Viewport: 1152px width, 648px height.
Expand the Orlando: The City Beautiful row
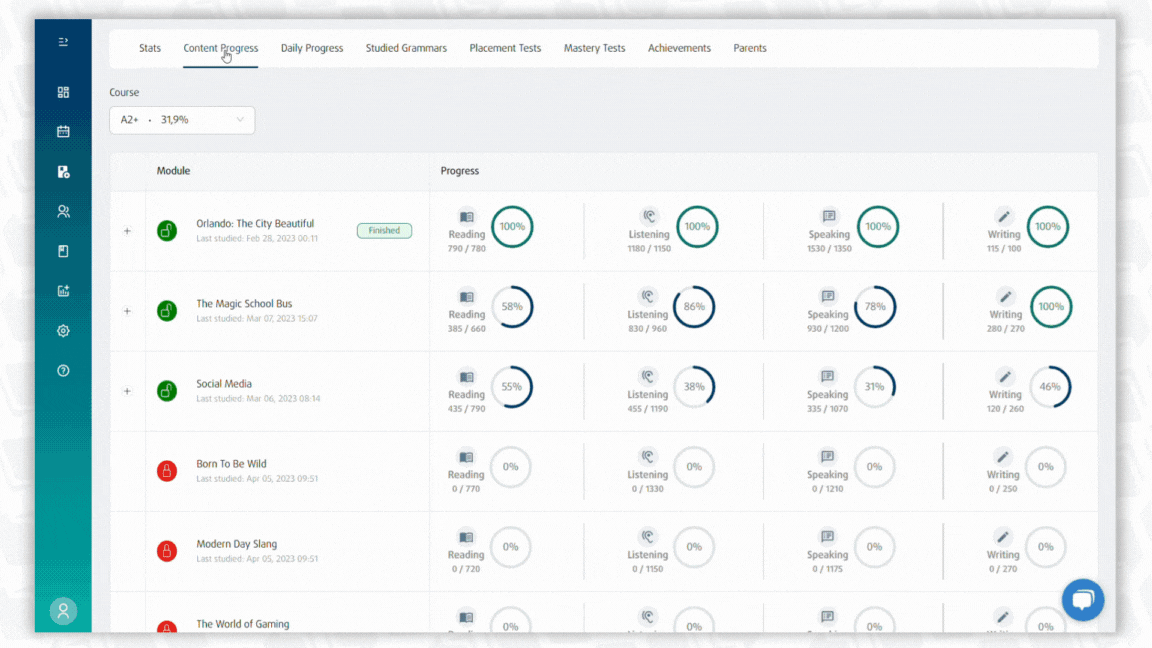127,231
